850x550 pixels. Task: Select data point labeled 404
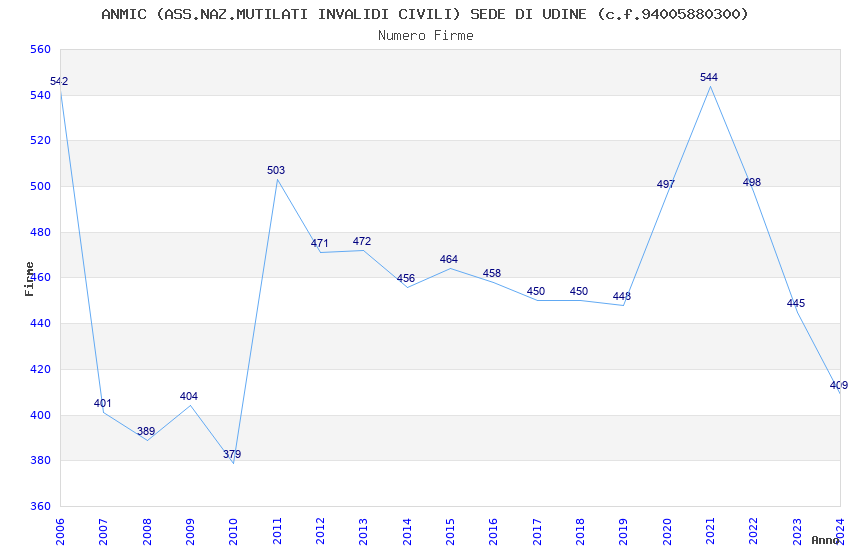(189, 396)
